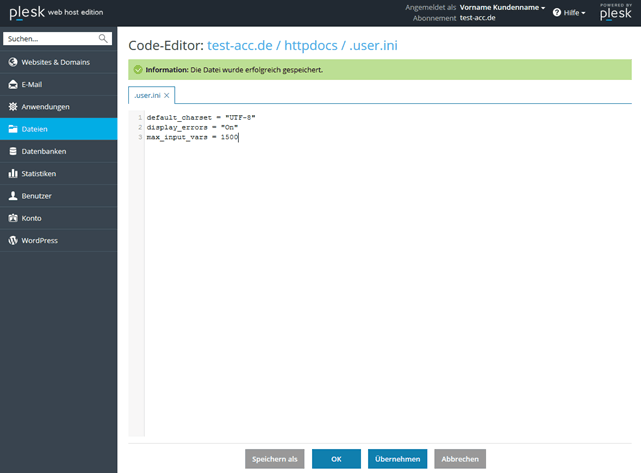This screenshot has height=473, width=641.
Task: Click code line max_input_vars = 1500
Action: [x=192, y=137]
